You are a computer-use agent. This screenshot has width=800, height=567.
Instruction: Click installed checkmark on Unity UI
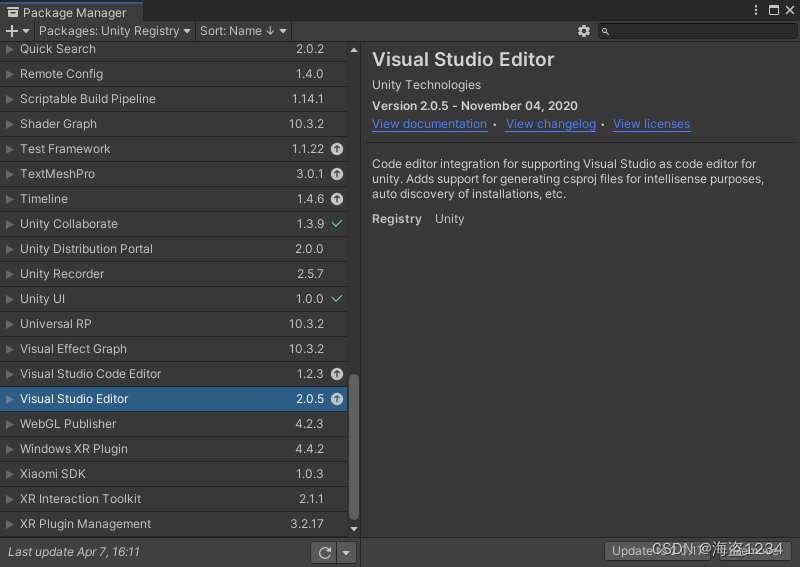[x=337, y=299]
